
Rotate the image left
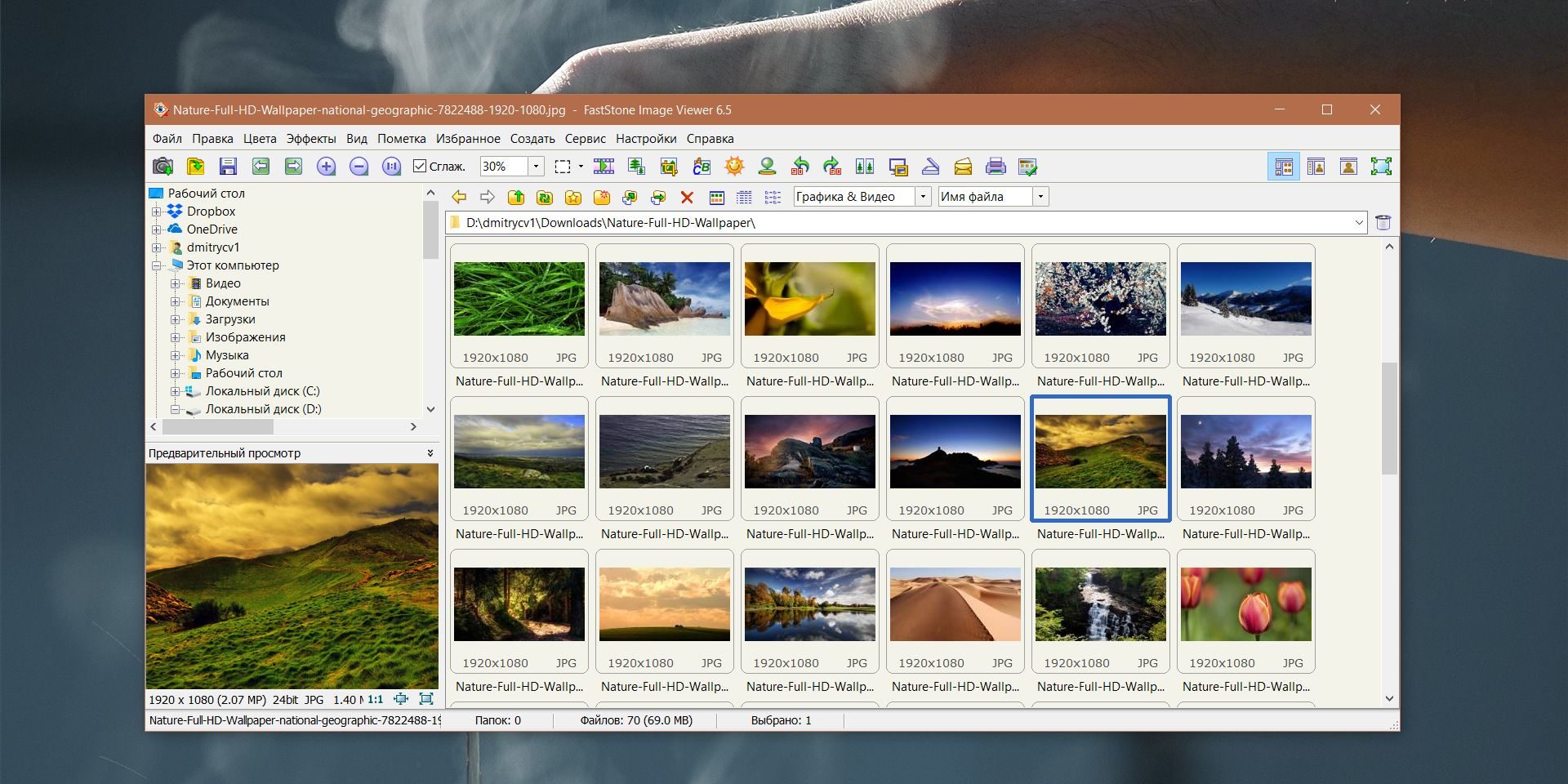tap(800, 167)
